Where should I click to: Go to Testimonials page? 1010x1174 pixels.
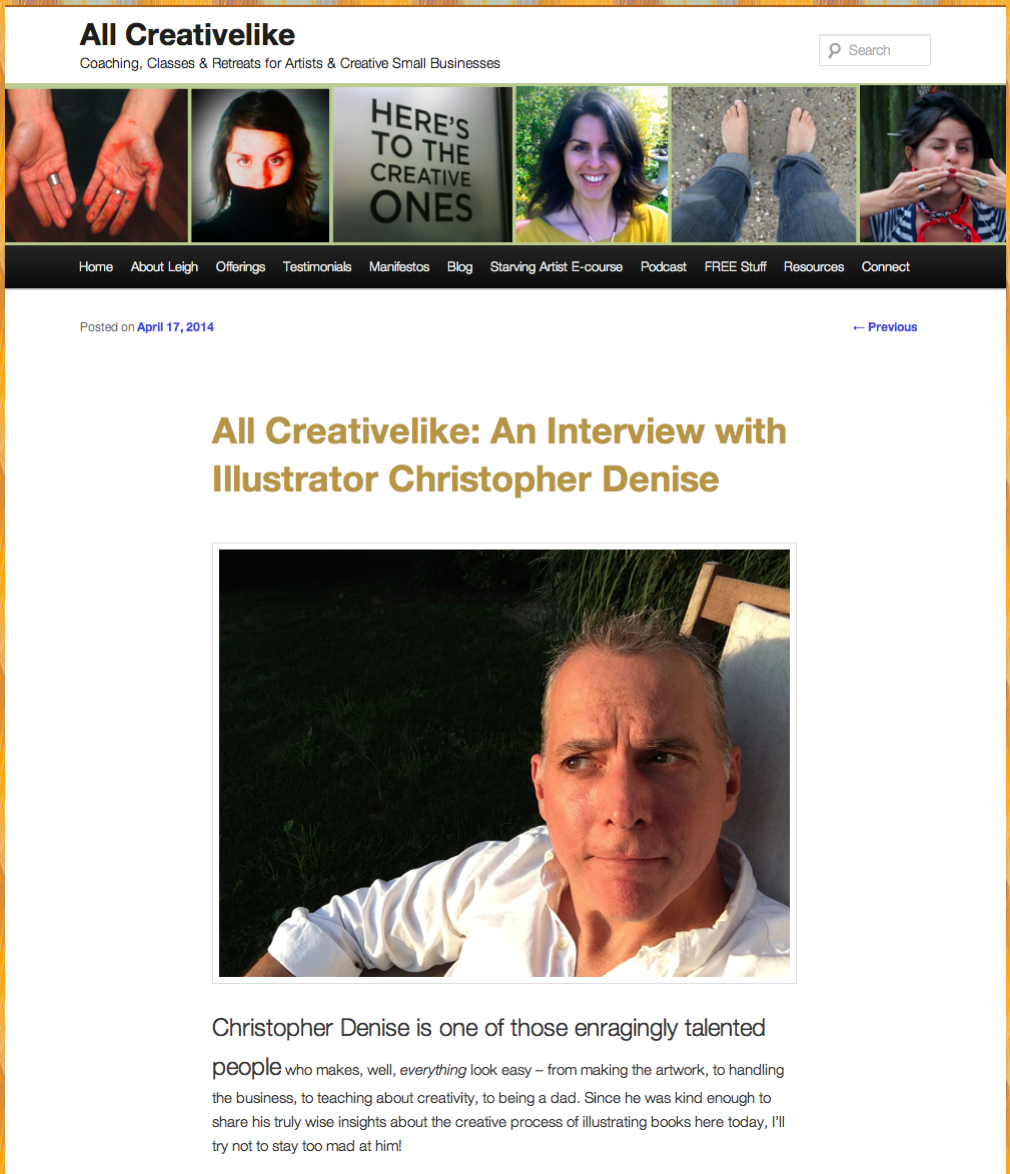tap(317, 267)
